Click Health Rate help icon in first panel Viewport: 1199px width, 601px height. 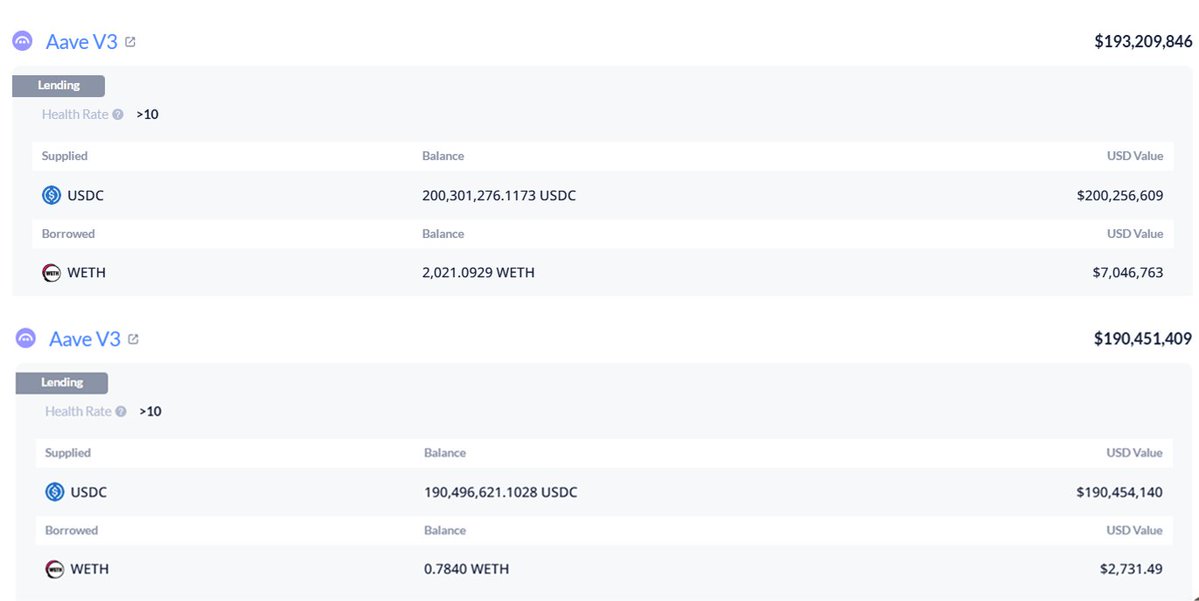[118, 115]
